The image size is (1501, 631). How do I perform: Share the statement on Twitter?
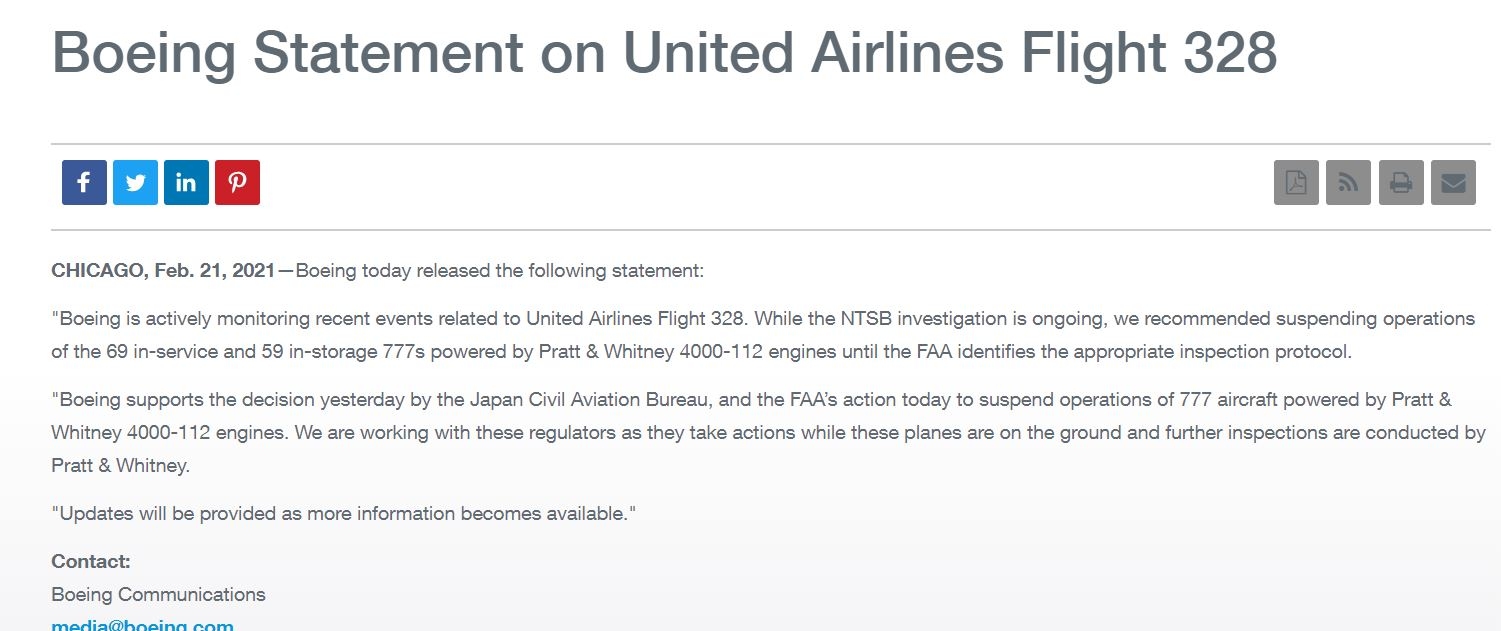click(135, 183)
